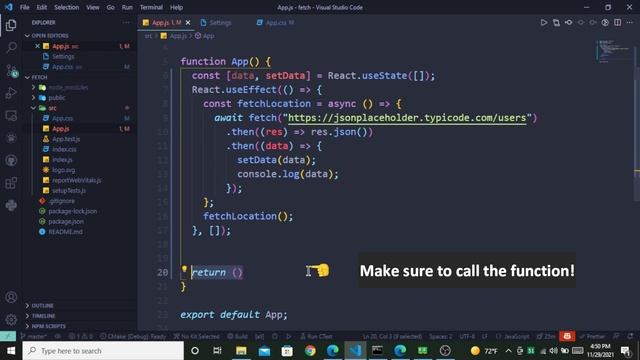Open README.md in file tree
Screen dimensions: 640x360
click(65, 232)
